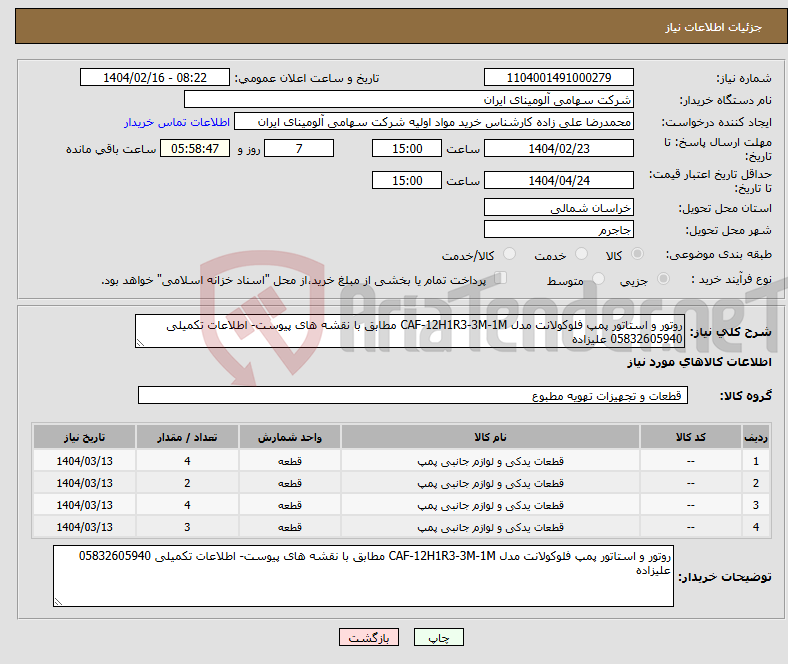Click the تاریخ نیاز column header
Screen dimensions: 788x664
(x=84, y=437)
